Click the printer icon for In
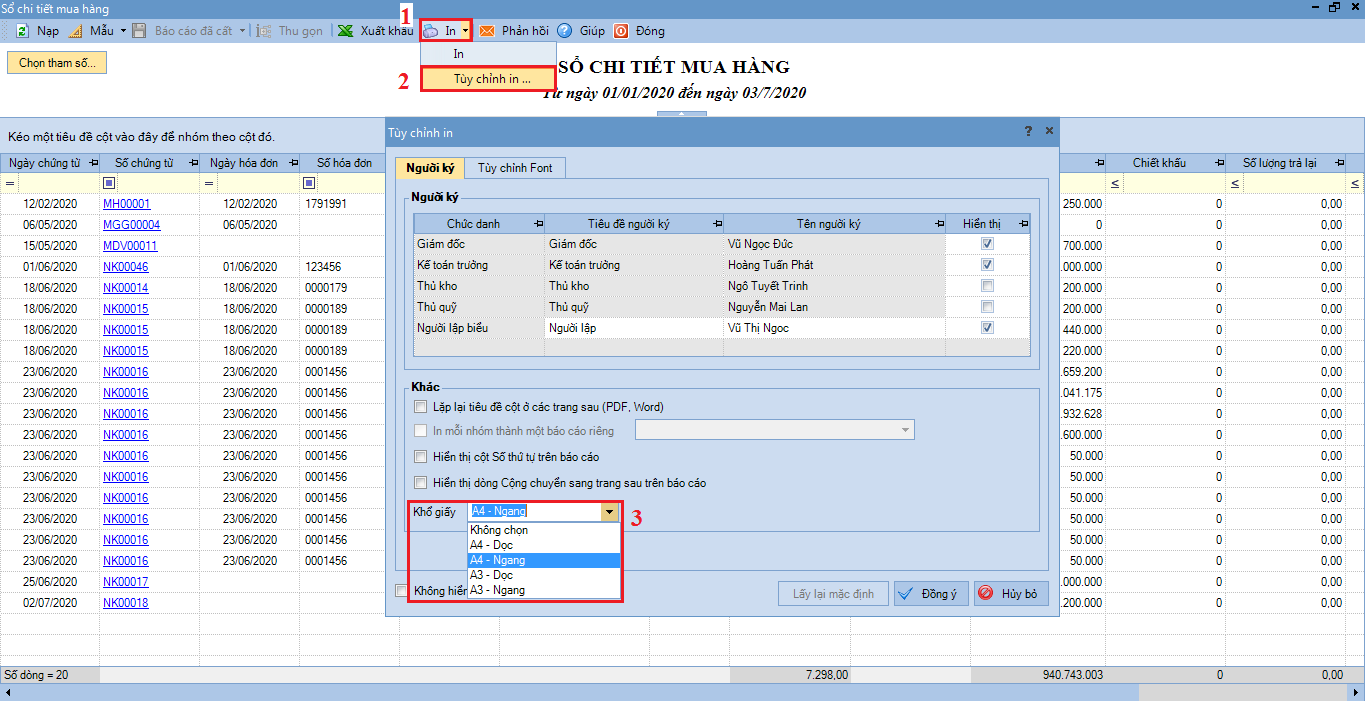 pos(430,31)
